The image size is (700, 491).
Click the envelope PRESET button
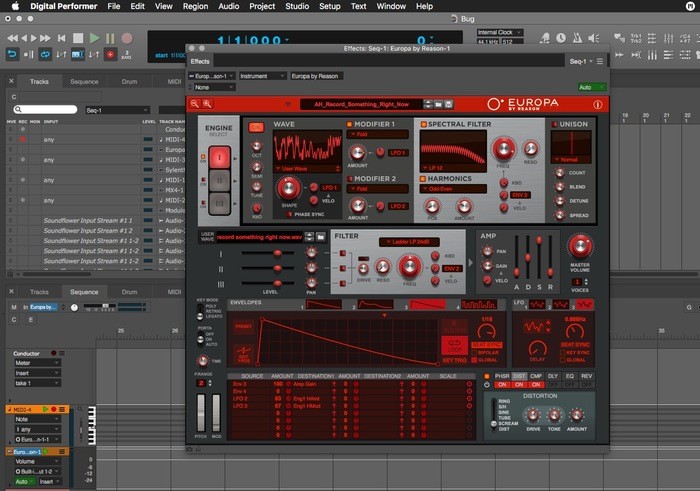click(x=243, y=327)
